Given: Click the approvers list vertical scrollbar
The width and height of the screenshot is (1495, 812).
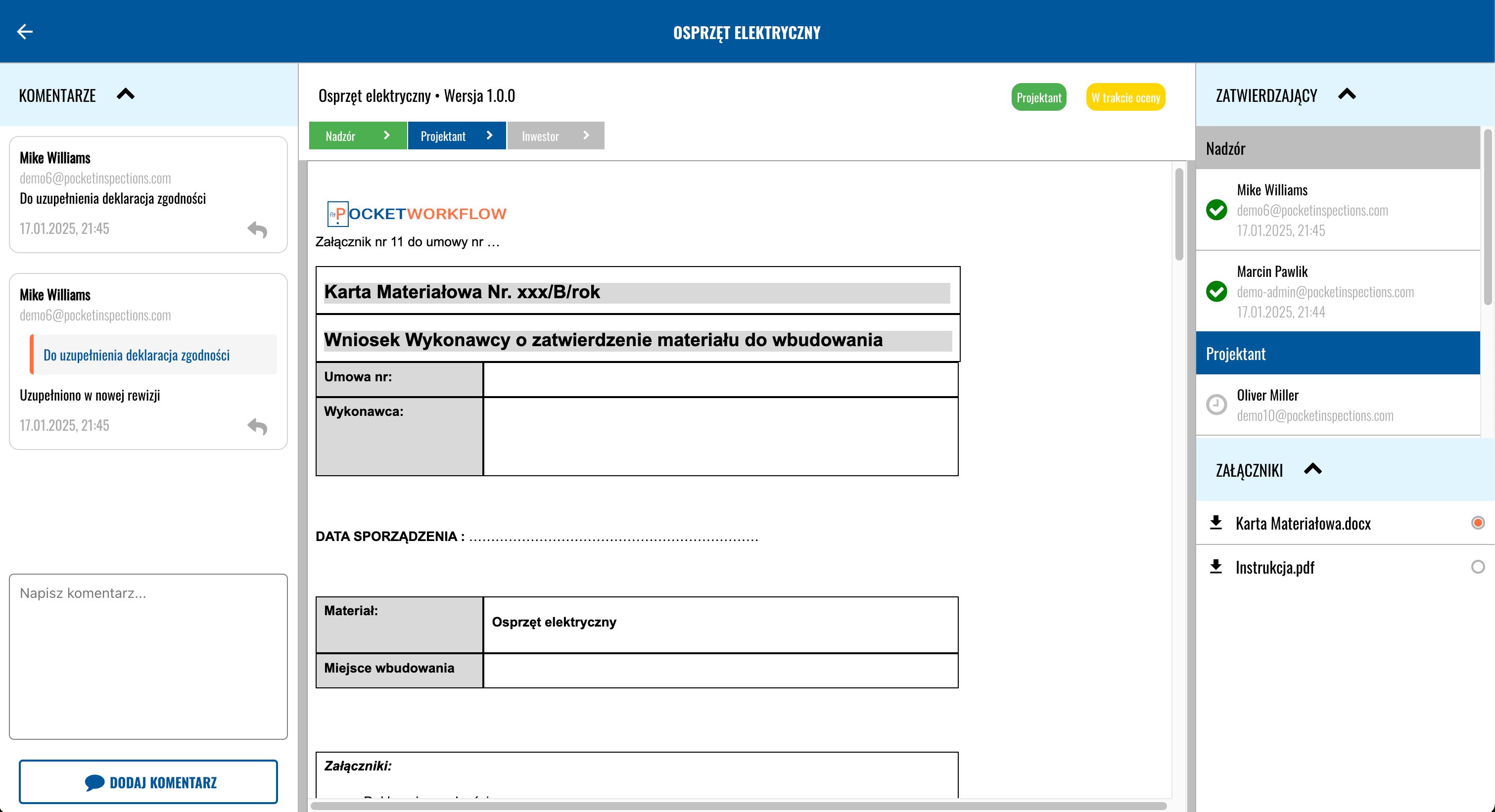Looking at the screenshot, I should click(x=1488, y=218).
